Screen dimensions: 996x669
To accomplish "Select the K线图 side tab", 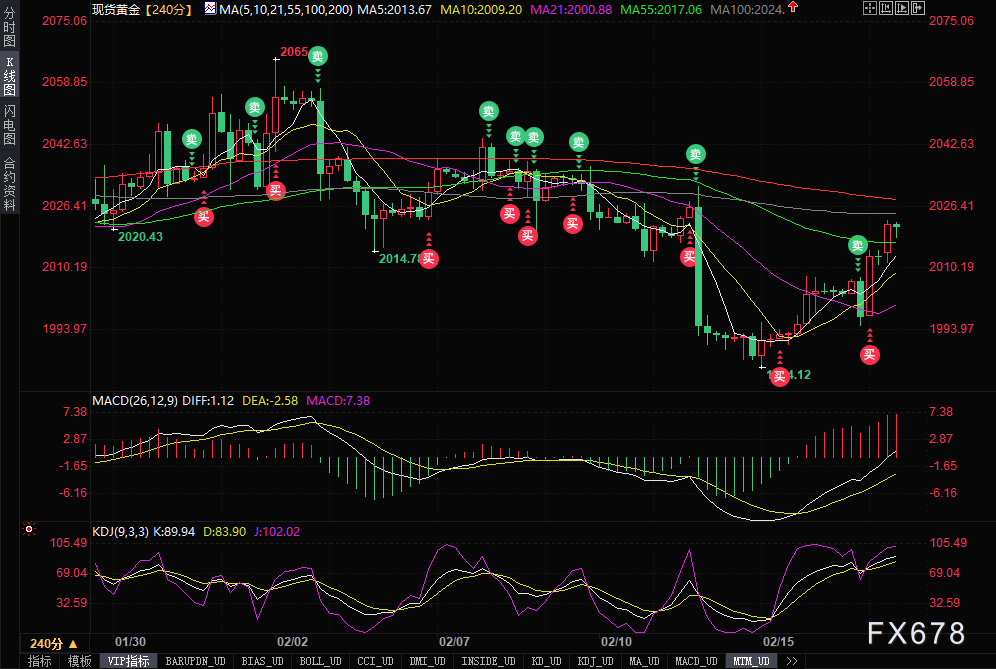I will 10,76.
